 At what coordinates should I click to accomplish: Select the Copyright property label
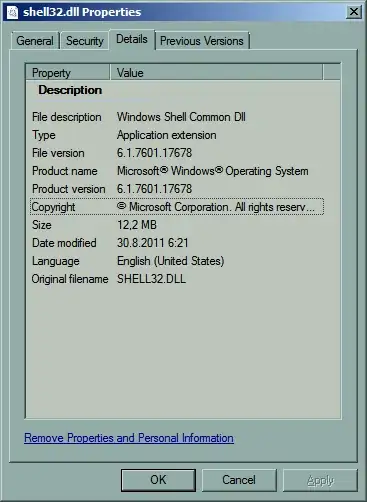point(53,207)
